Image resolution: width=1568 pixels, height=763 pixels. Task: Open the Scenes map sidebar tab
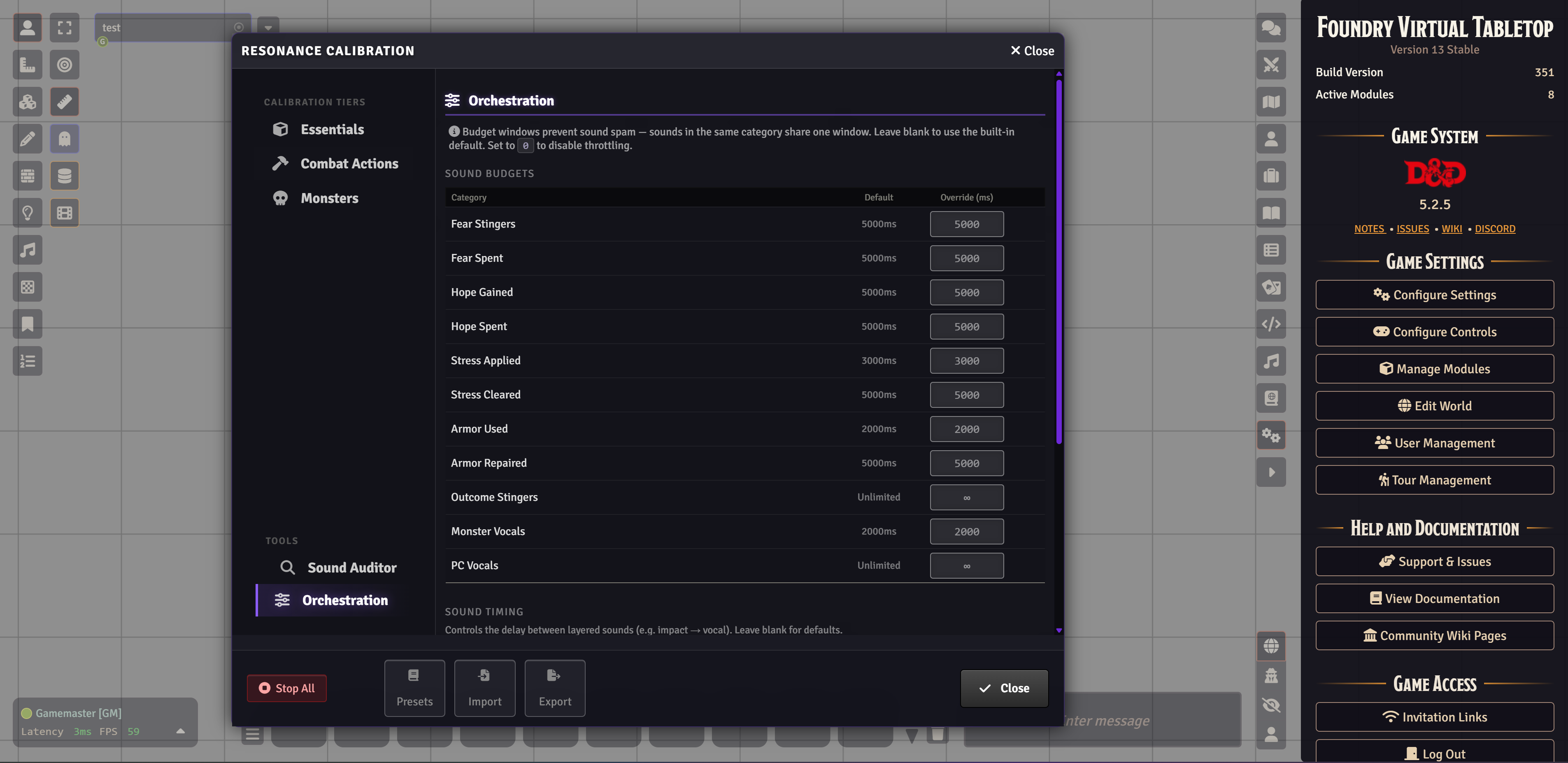pos(1271,102)
